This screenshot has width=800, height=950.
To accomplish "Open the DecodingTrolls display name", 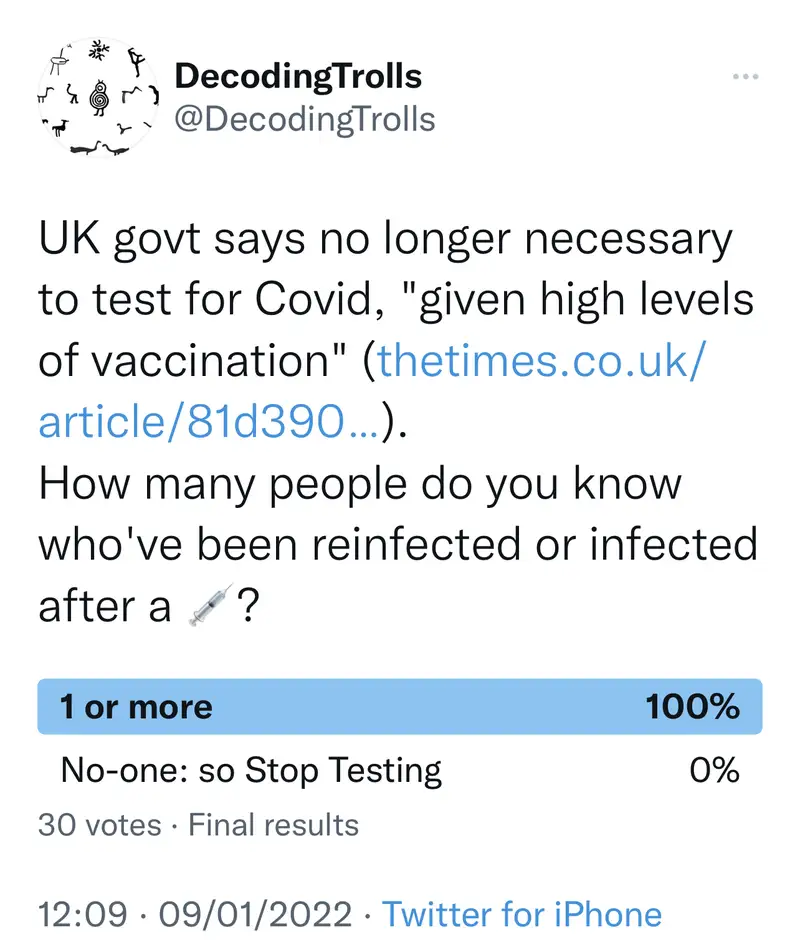I will pyautogui.click(x=297, y=76).
